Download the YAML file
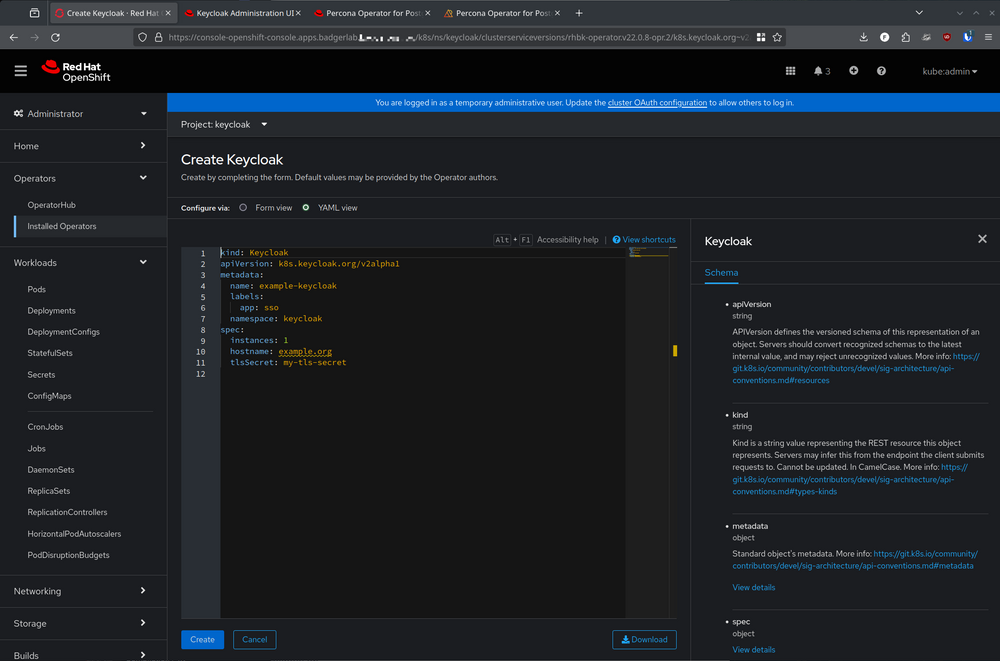This screenshot has width=1000, height=661. (644, 639)
